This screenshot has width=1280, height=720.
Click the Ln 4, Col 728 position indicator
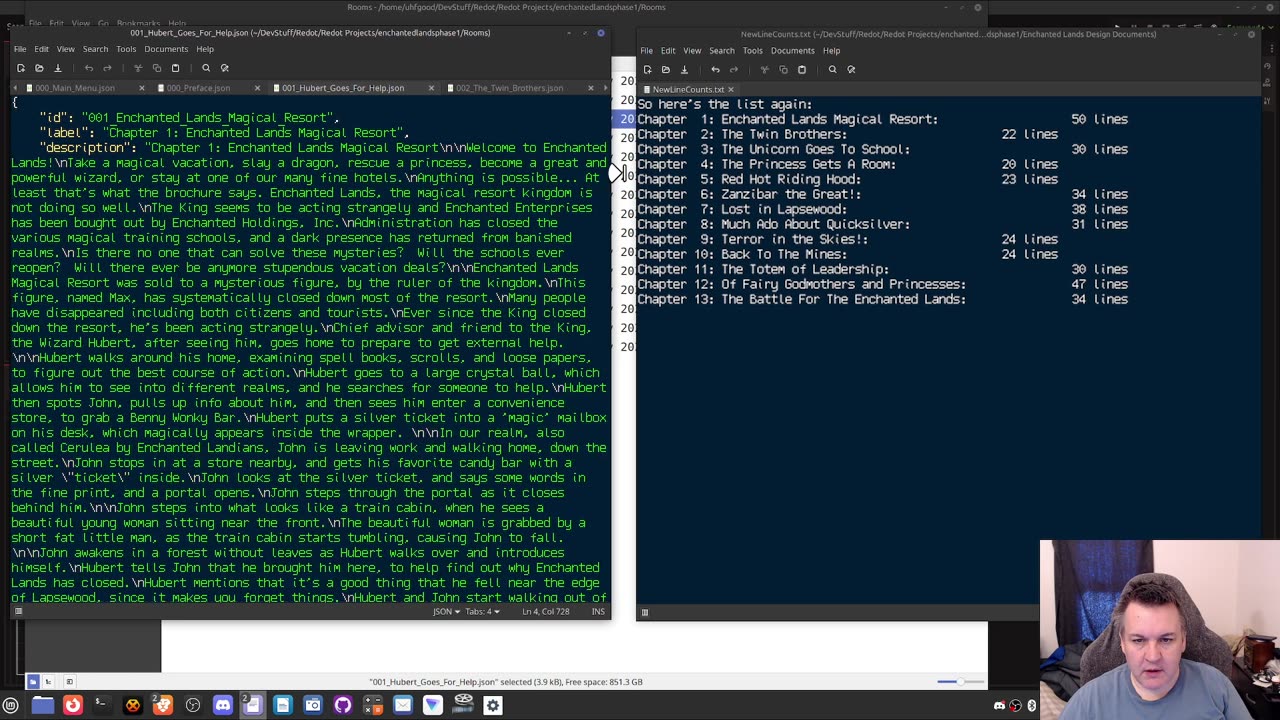coord(545,611)
